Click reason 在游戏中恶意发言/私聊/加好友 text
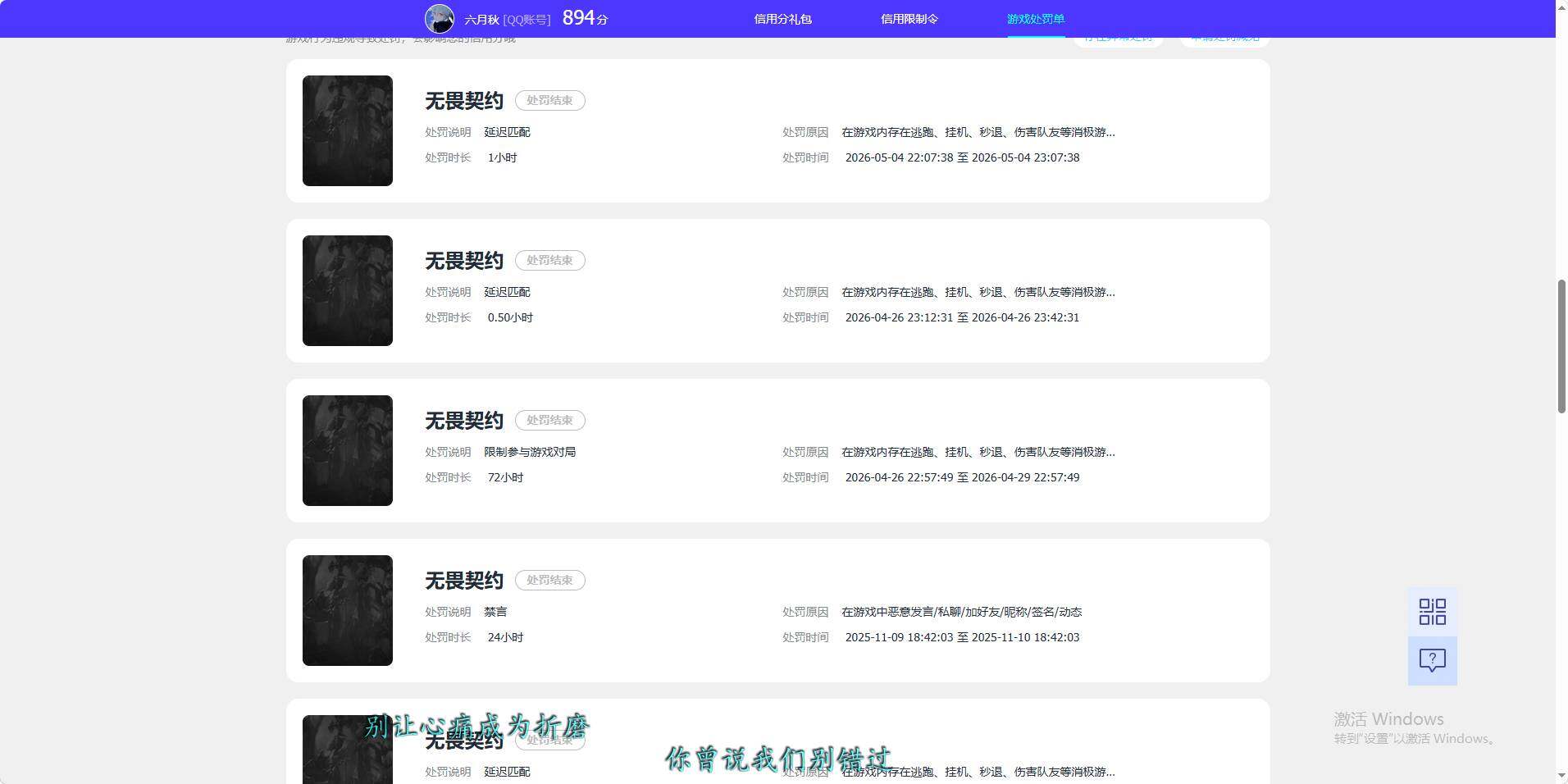The image size is (1568, 784). tap(961, 612)
